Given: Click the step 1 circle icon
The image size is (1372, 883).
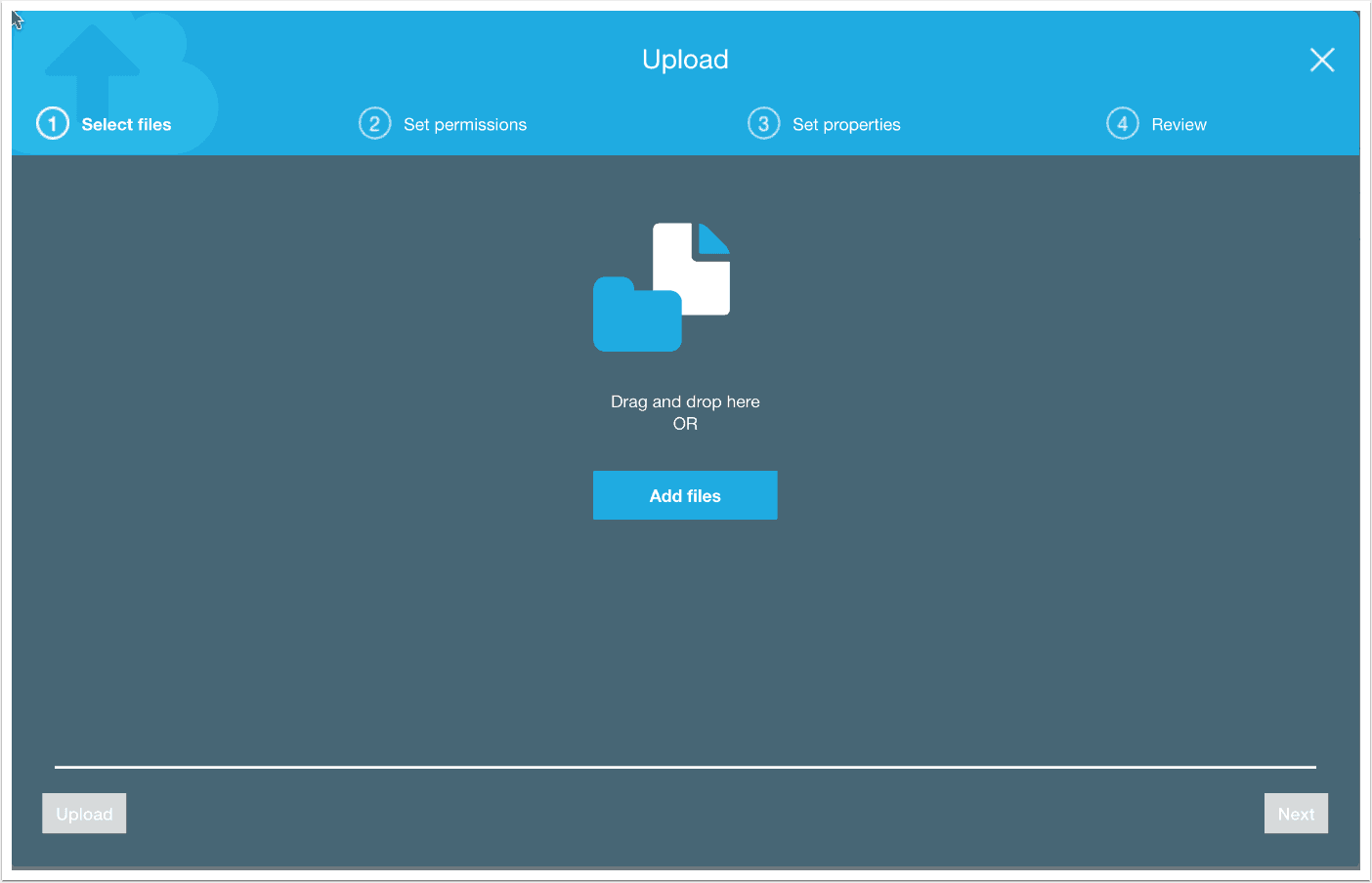Looking at the screenshot, I should coord(53,124).
